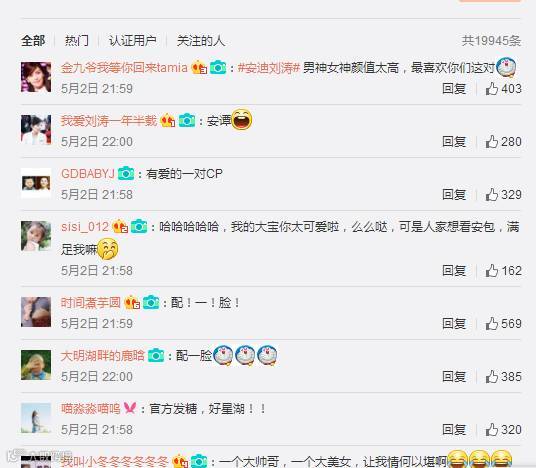
Task: Click 回复 on 官方发糖 comment
Action: pyautogui.click(x=454, y=429)
